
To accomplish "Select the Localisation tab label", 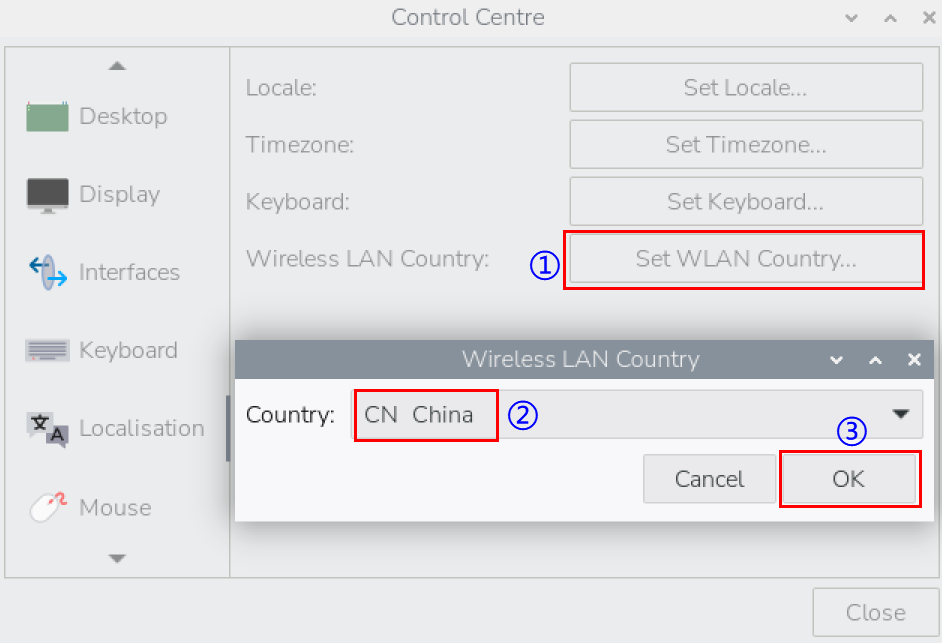I will 141,428.
